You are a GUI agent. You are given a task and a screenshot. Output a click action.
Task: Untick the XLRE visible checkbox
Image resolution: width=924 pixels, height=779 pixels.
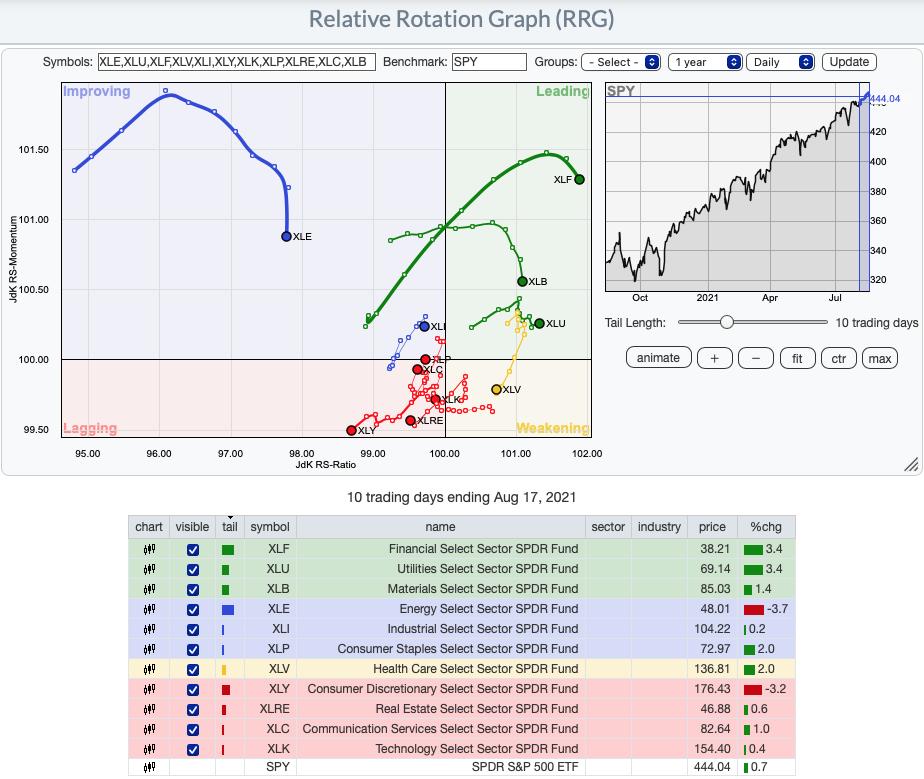[193, 710]
